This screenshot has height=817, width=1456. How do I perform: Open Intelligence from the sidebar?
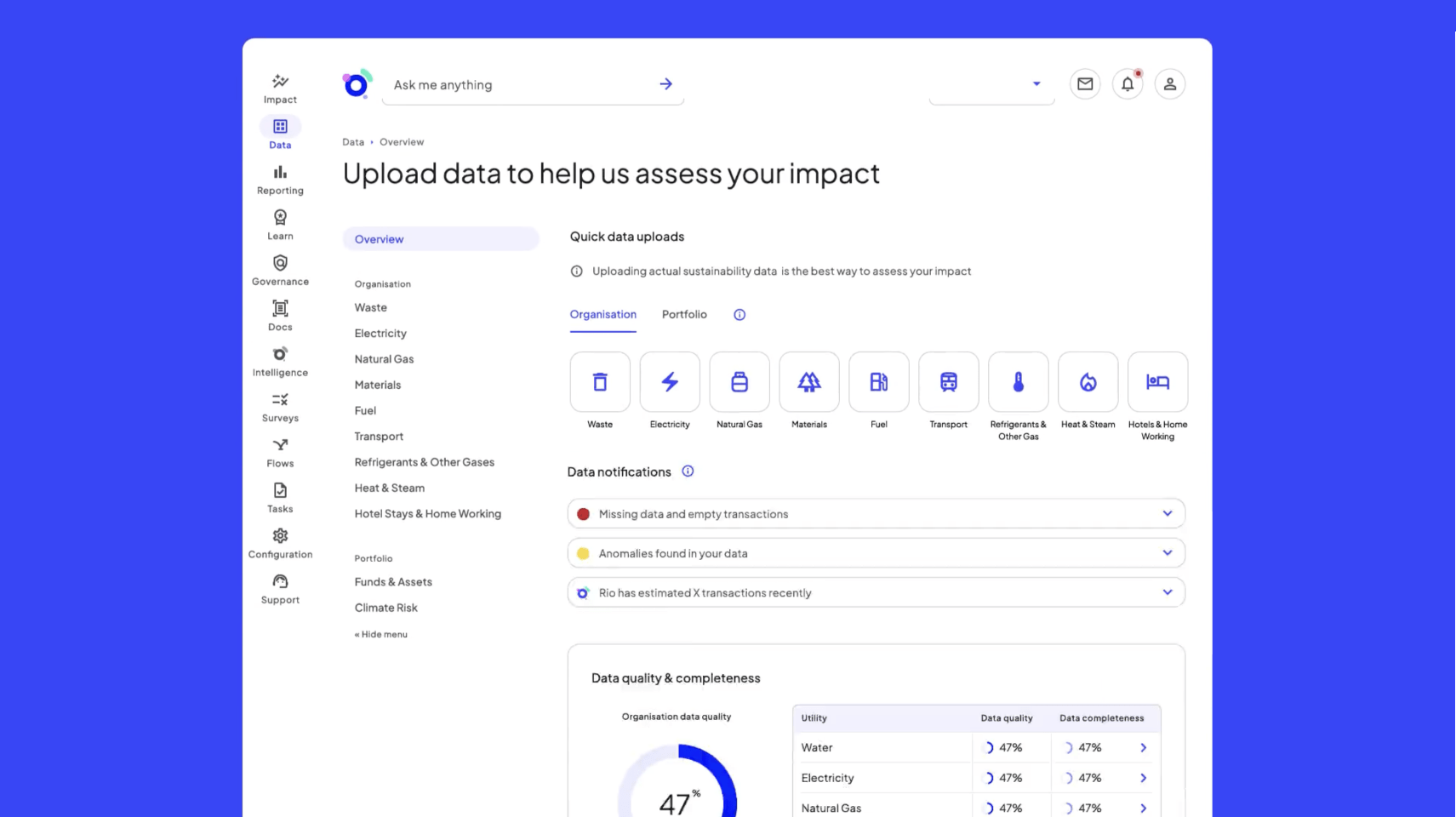point(280,362)
